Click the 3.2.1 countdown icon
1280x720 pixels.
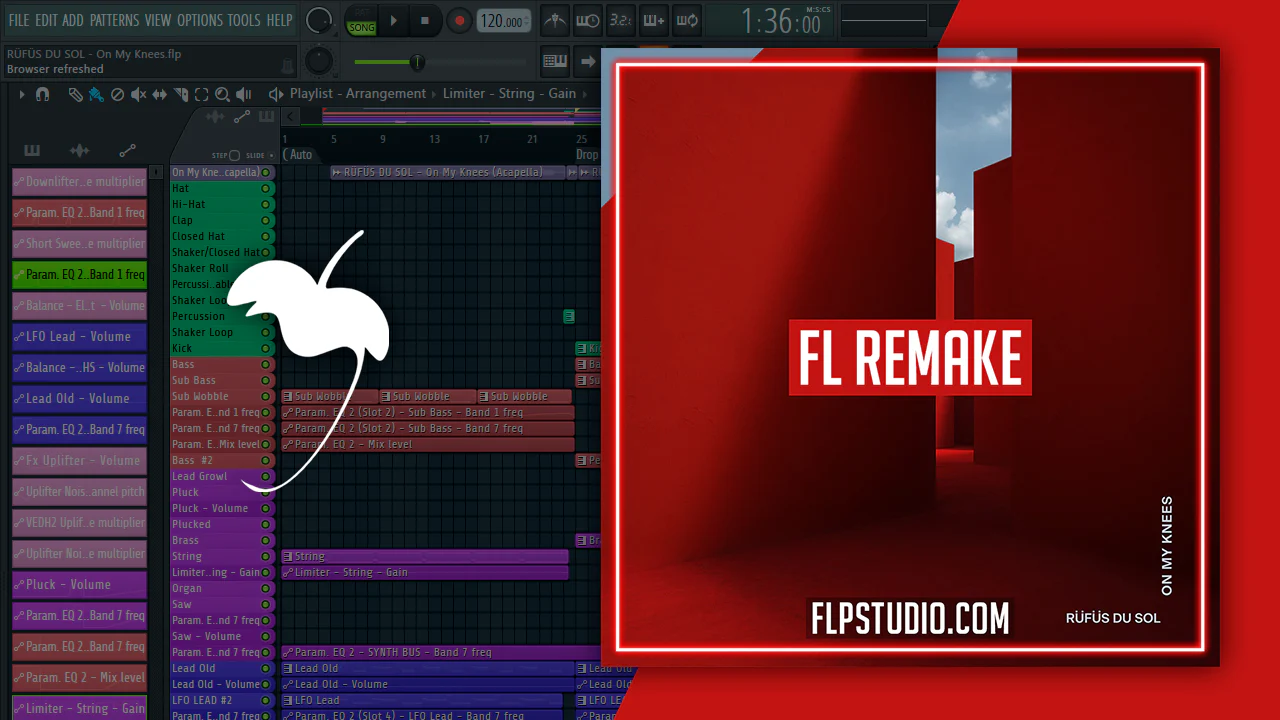[621, 20]
